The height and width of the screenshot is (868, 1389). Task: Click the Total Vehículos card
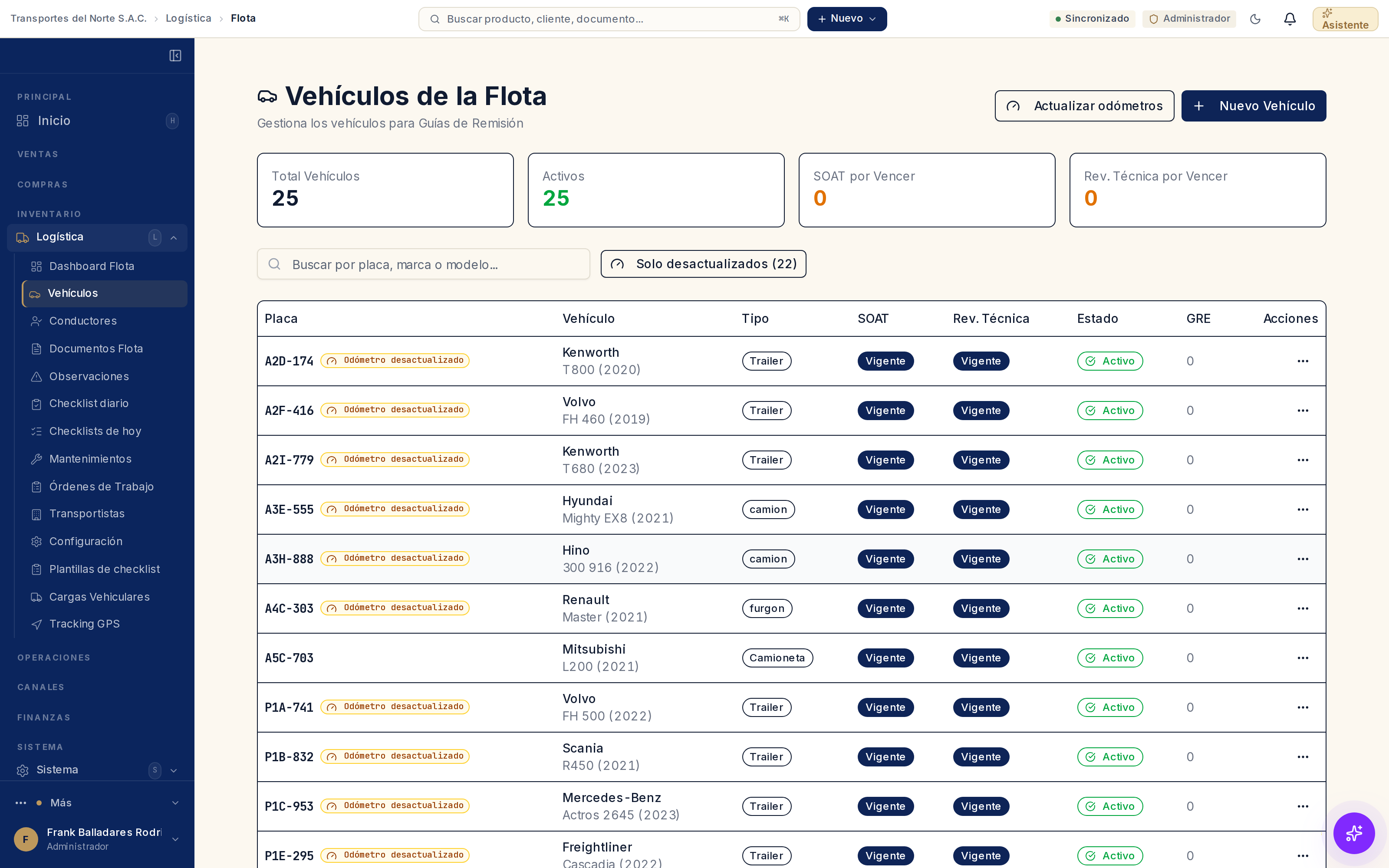pyautogui.click(x=385, y=190)
